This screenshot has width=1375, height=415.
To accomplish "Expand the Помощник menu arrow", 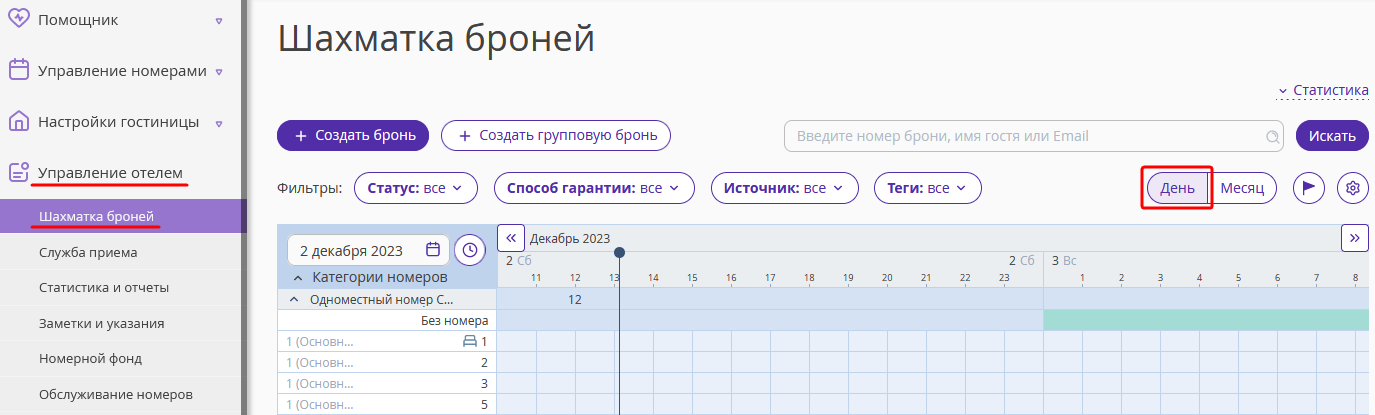I will (219, 20).
